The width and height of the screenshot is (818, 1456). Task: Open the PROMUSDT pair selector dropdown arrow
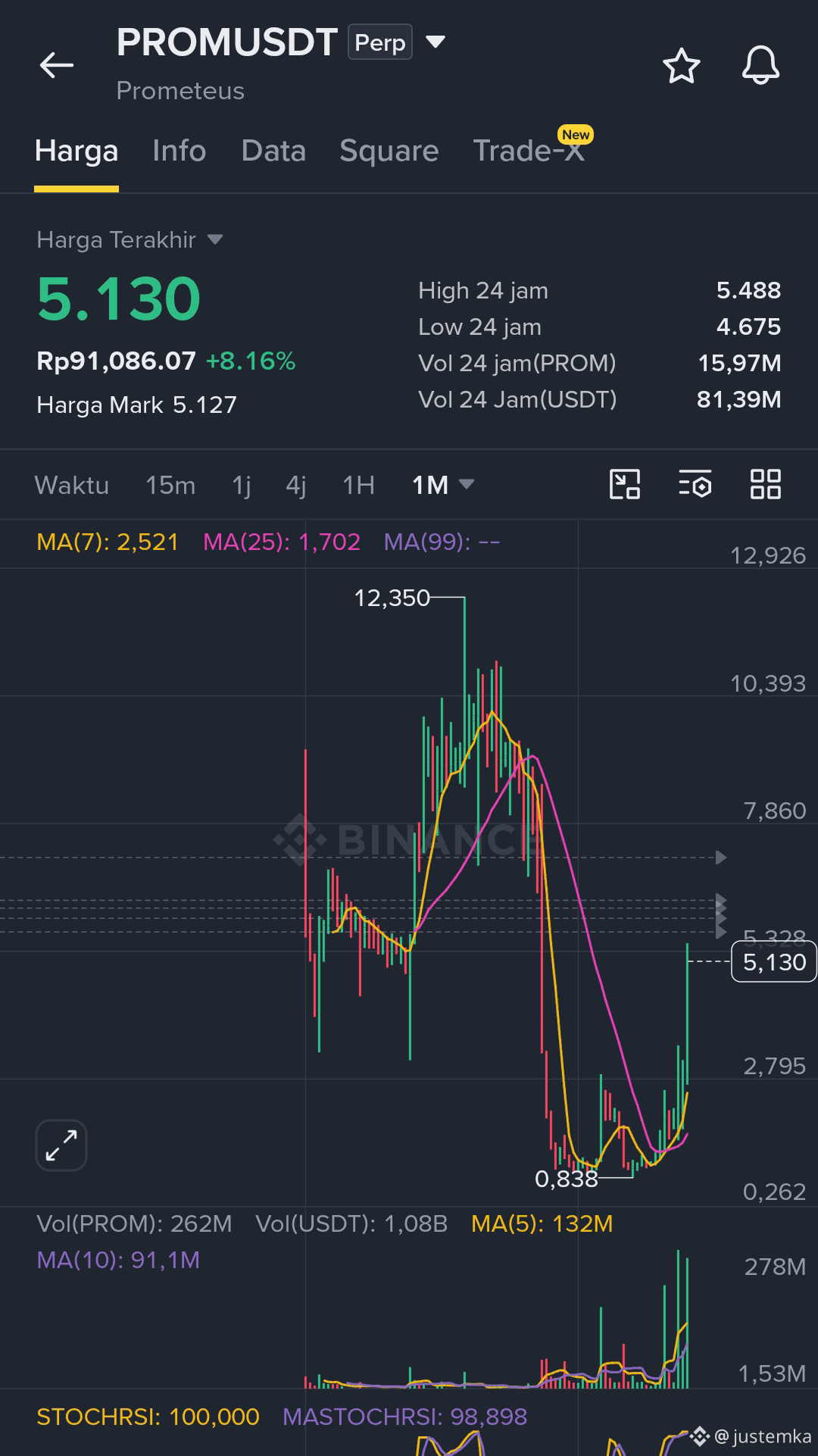coord(436,42)
